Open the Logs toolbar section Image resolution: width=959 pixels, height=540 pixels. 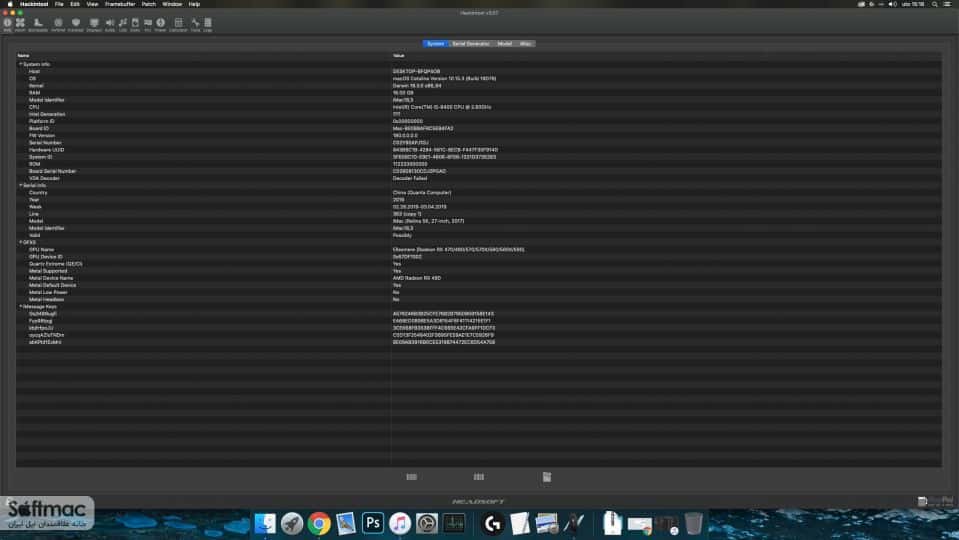tap(208, 24)
